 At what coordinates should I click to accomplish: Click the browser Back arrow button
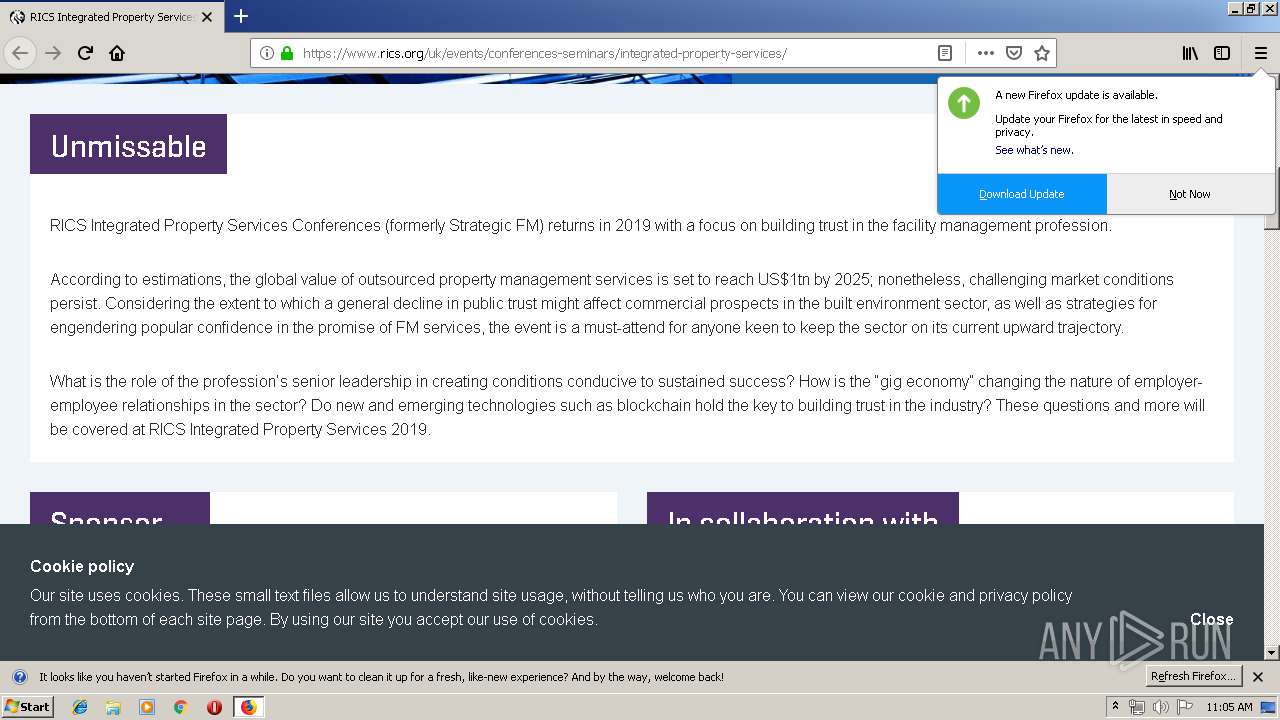point(20,53)
